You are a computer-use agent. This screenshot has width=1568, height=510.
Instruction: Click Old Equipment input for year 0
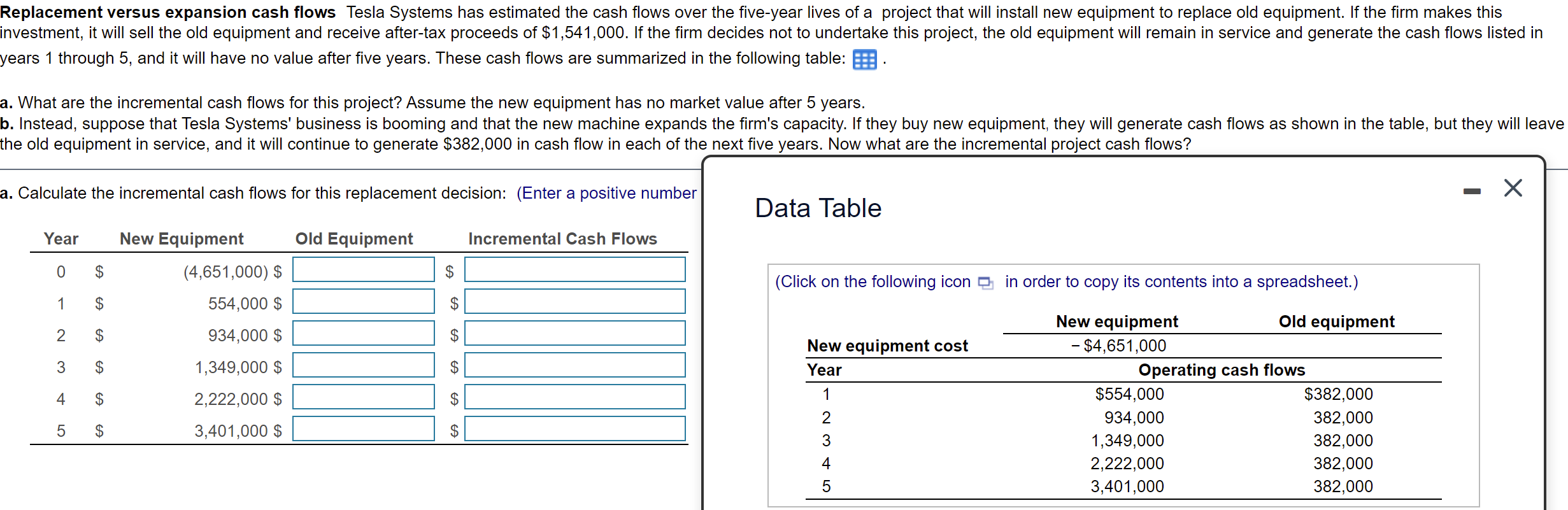364,269
